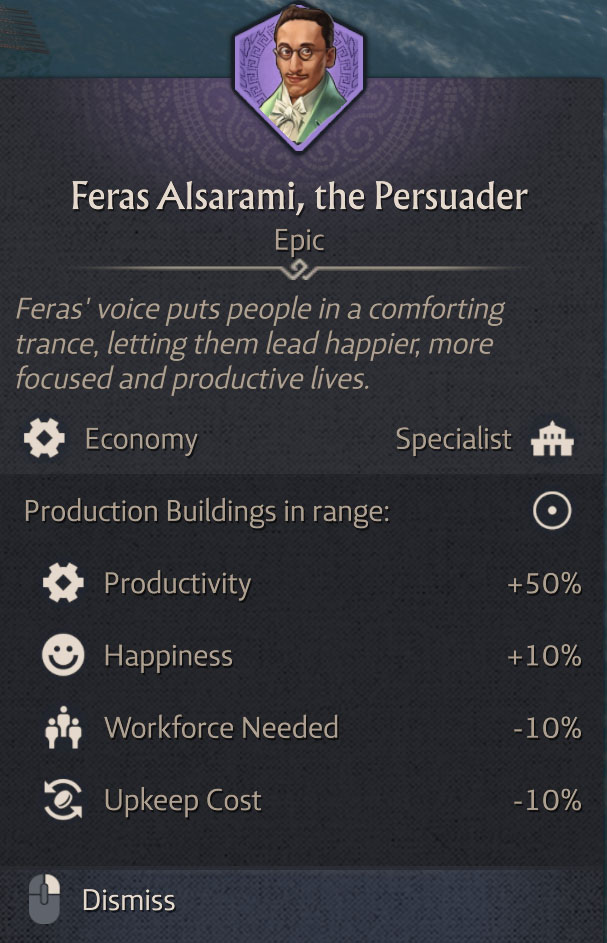Click the Productivity +50% value
Screen dimensions: 607x943
pyautogui.click(x=543, y=584)
